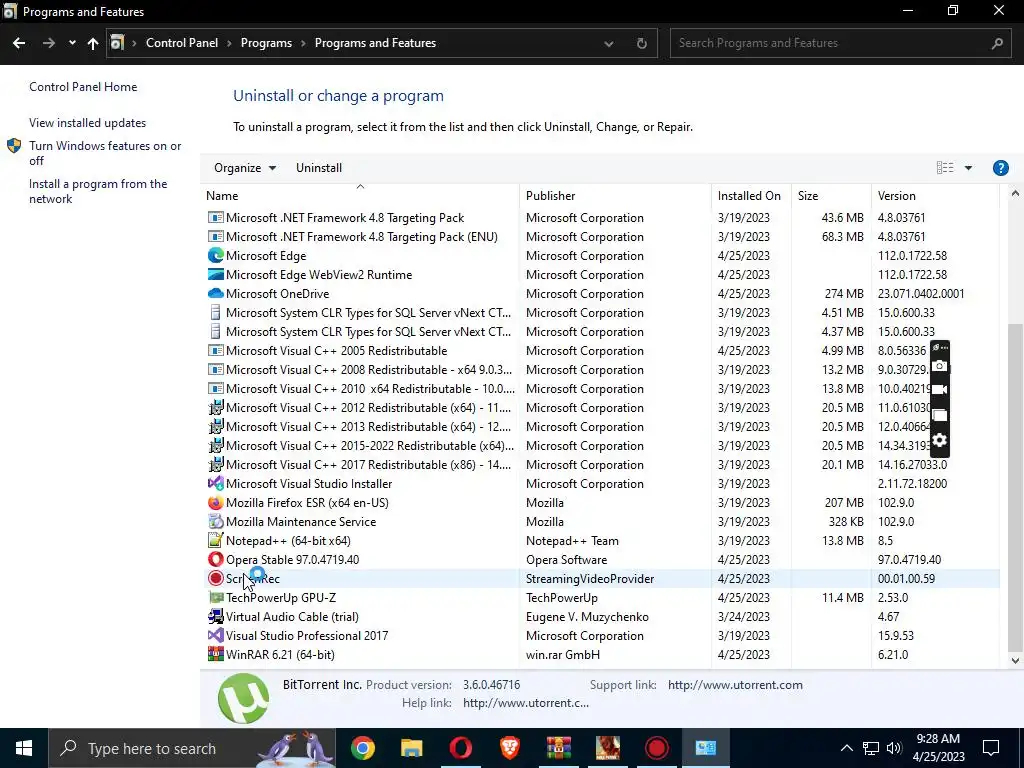Open the address bar history dropdown
Screen dimensions: 1024x768
[x=609, y=44]
